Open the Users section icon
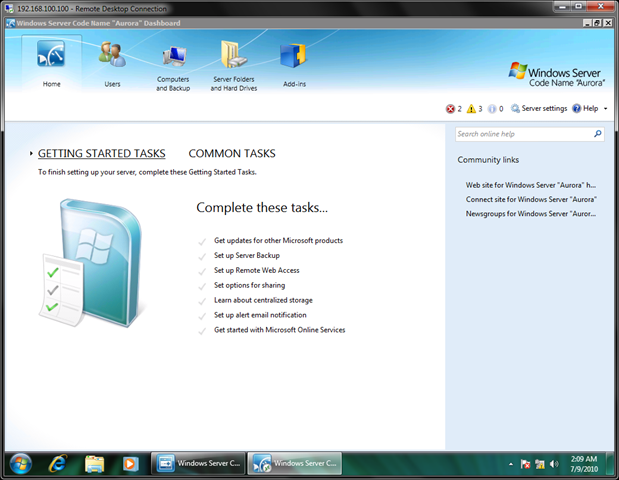619x480 pixels. pyautogui.click(x=112, y=54)
